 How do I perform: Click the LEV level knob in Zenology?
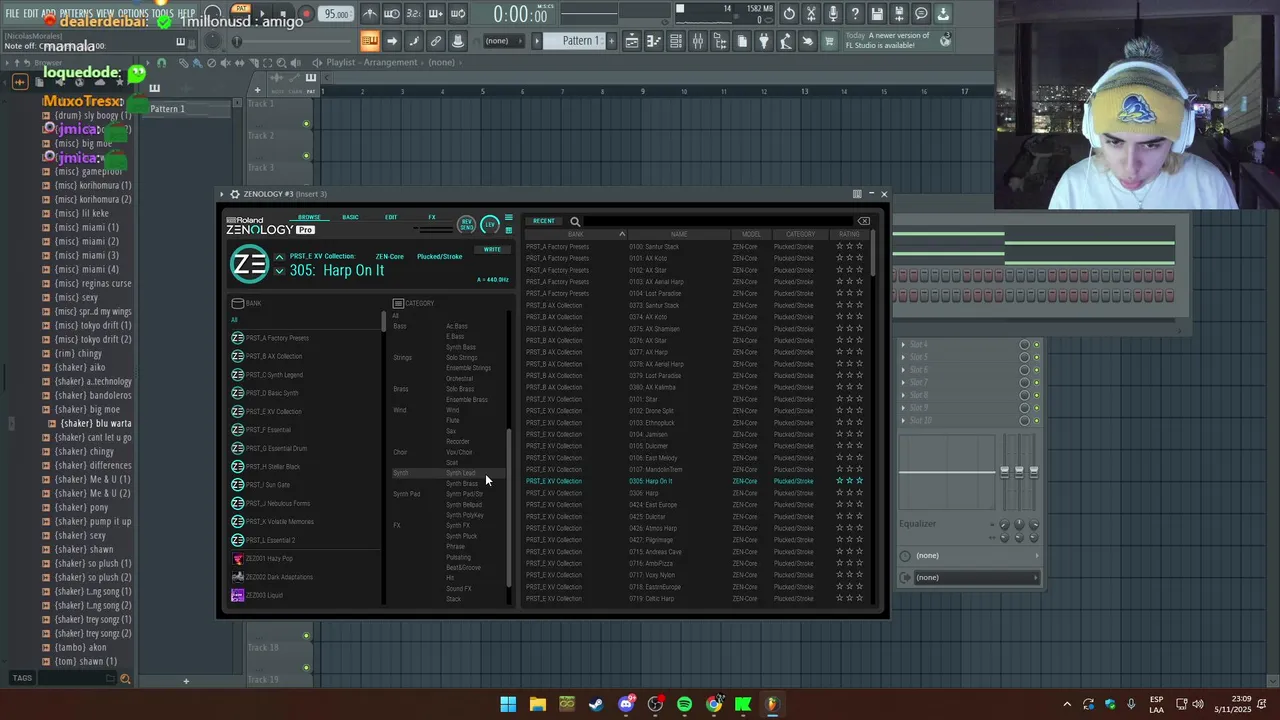coord(490,224)
